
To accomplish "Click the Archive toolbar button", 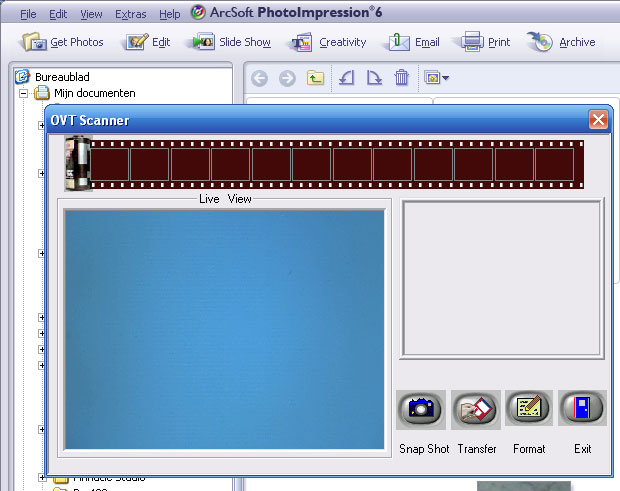I will point(561,42).
